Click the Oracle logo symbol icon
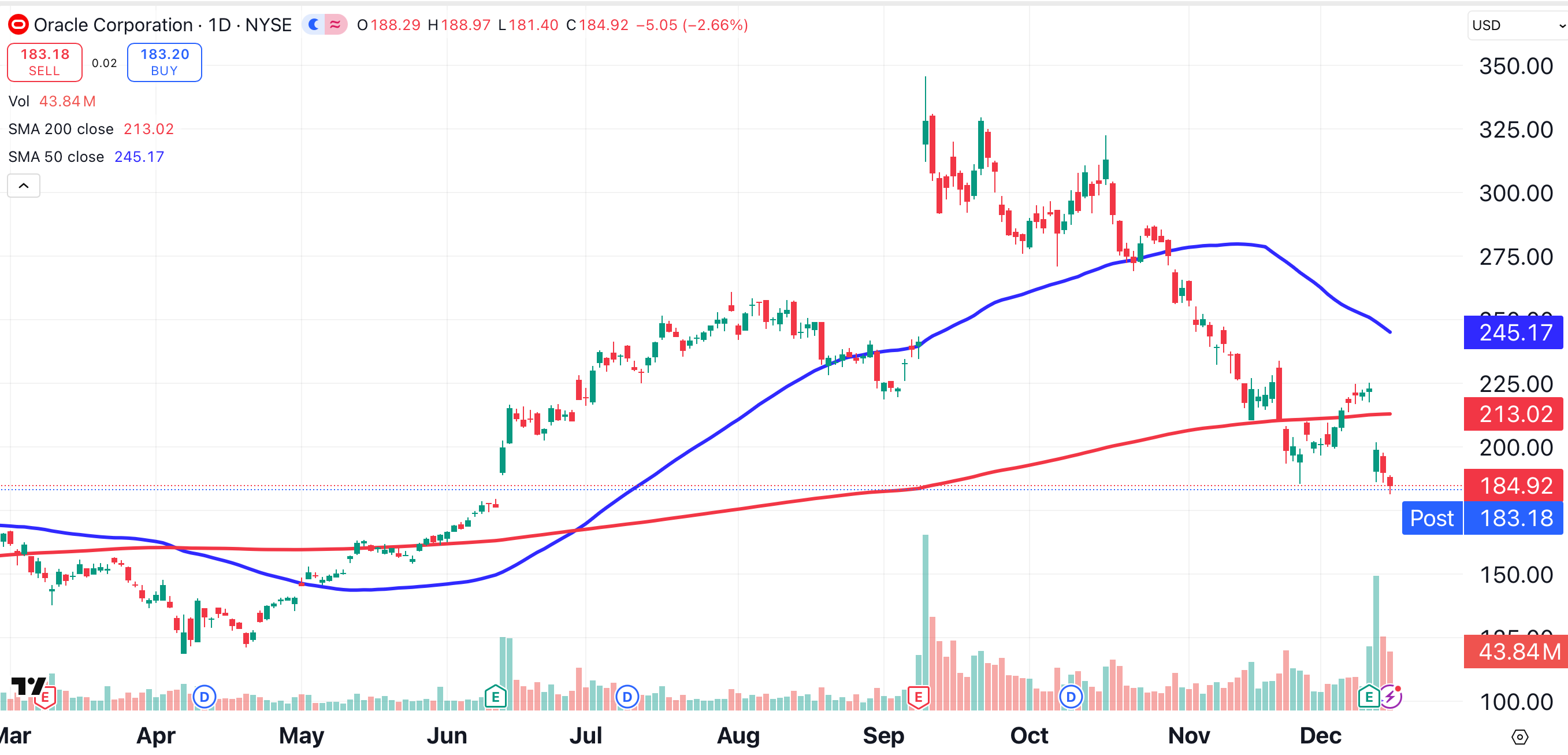The width and height of the screenshot is (1568, 755). click(18, 25)
